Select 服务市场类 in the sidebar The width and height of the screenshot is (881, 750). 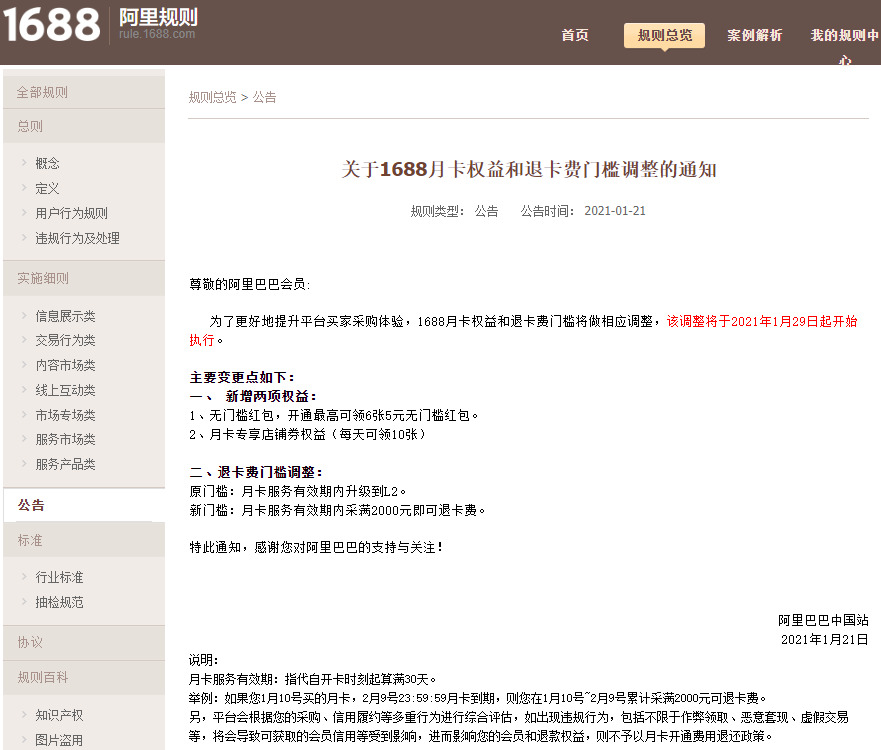pos(65,439)
